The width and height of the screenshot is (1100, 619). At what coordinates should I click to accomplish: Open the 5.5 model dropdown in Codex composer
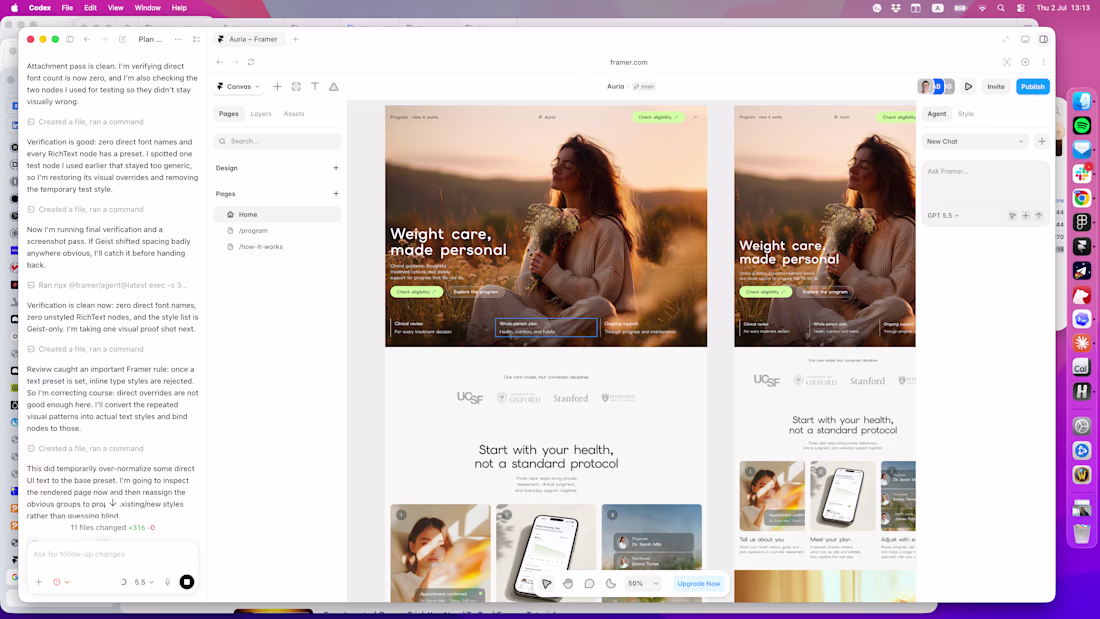[x=144, y=582]
